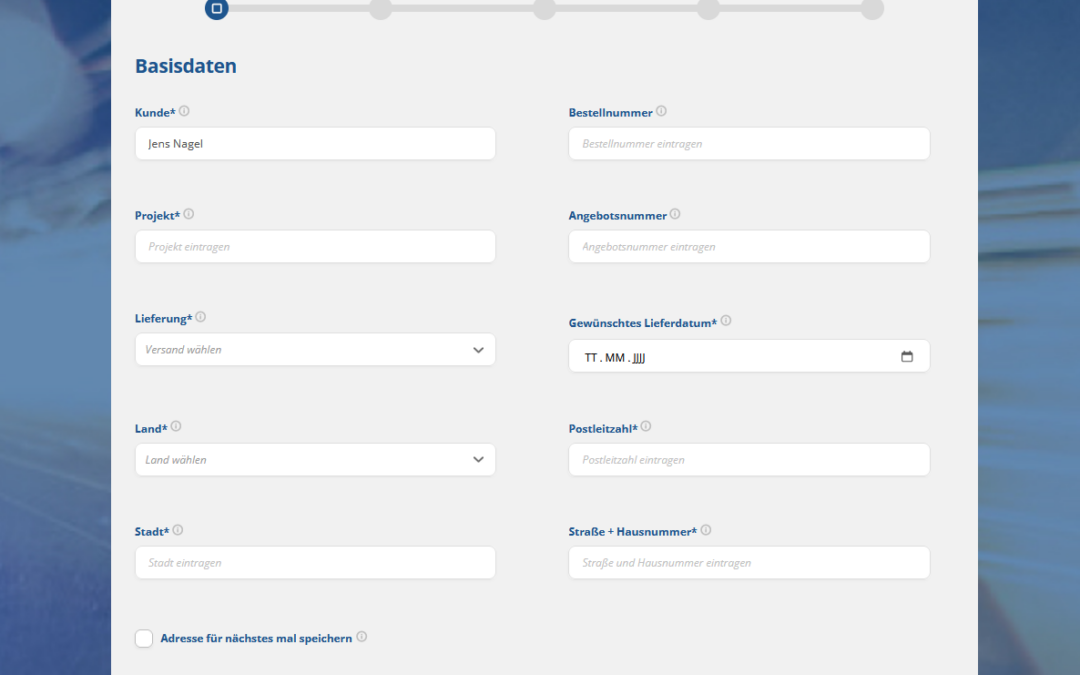The width and height of the screenshot is (1080, 675).
Task: Click the Postleitzahl eintragen input field
Action: [x=749, y=460]
